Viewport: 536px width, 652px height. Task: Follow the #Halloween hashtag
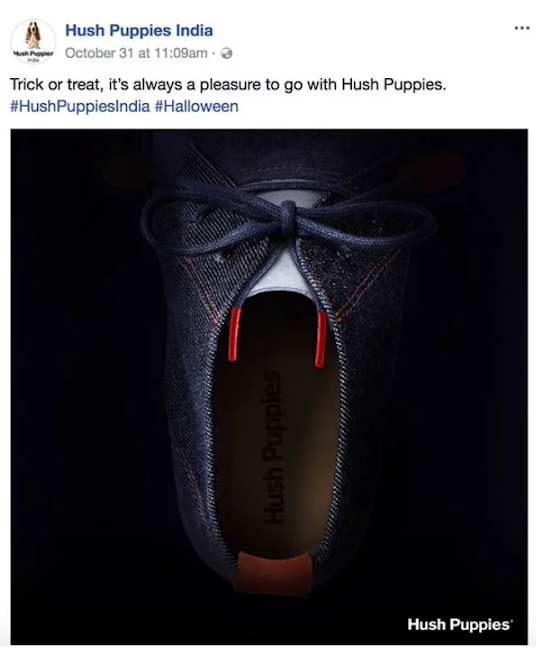tap(196, 106)
